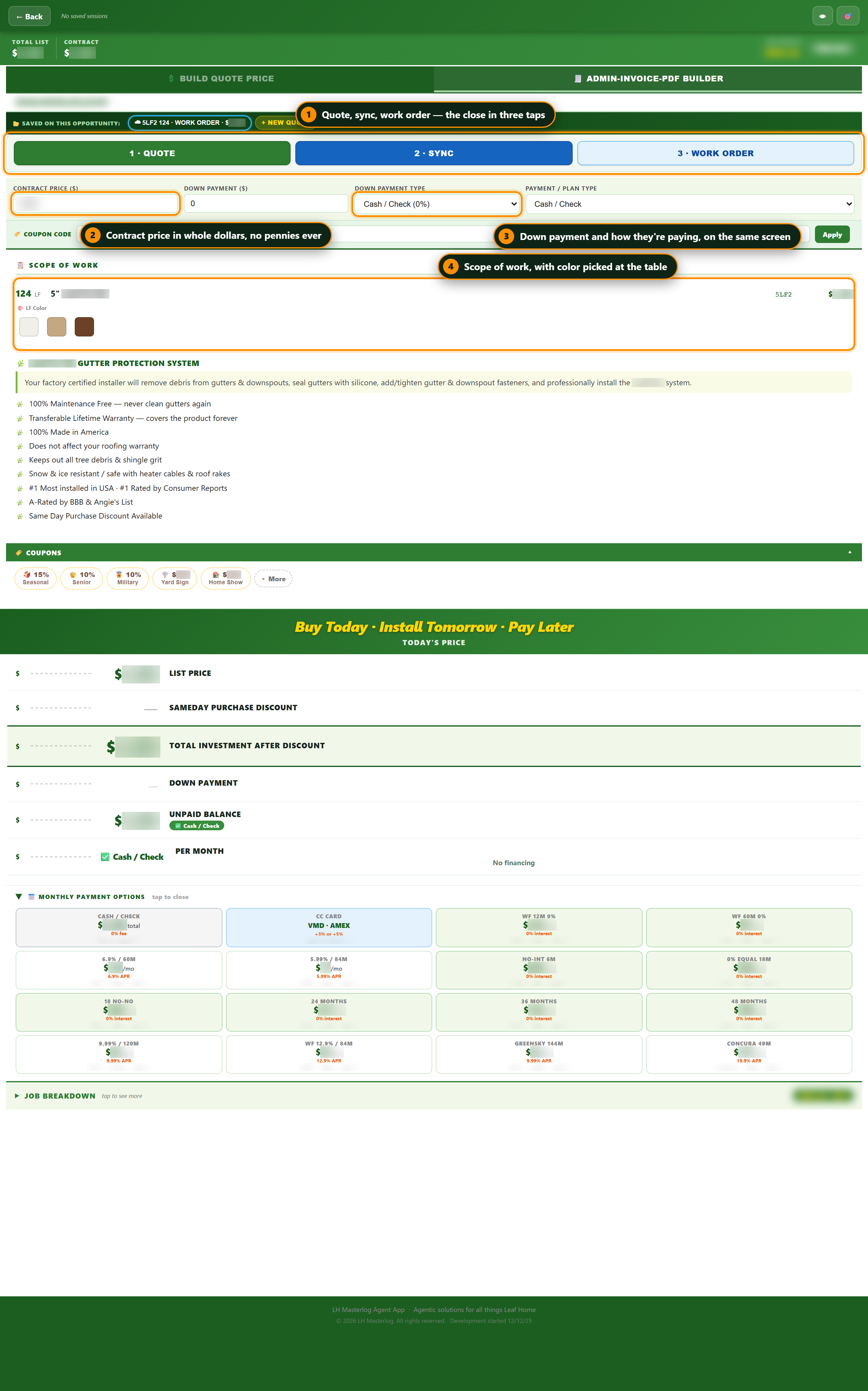Screen dimensions: 868x1391
Task: Click the target icon button in the header
Action: point(847,16)
